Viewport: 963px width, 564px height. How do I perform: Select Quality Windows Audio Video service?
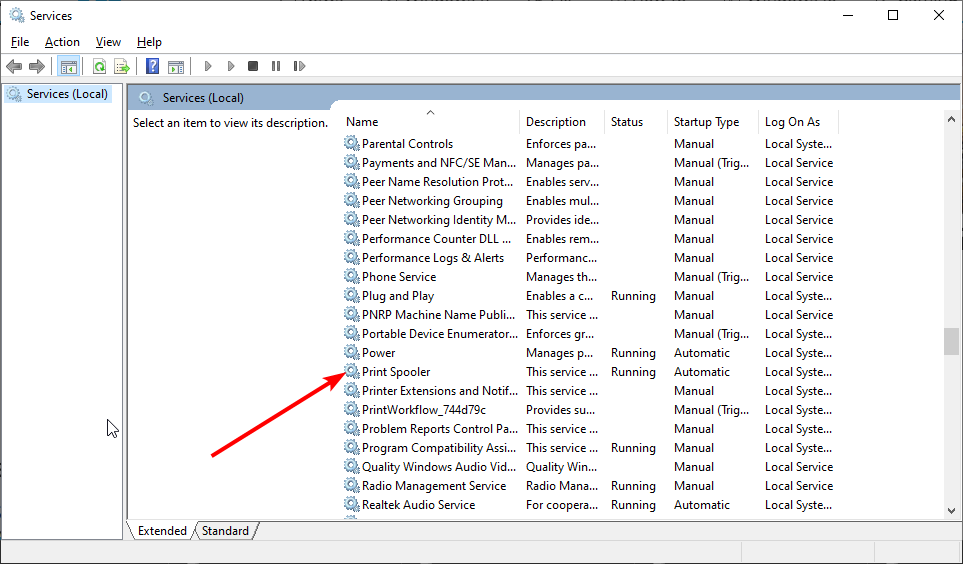(439, 467)
